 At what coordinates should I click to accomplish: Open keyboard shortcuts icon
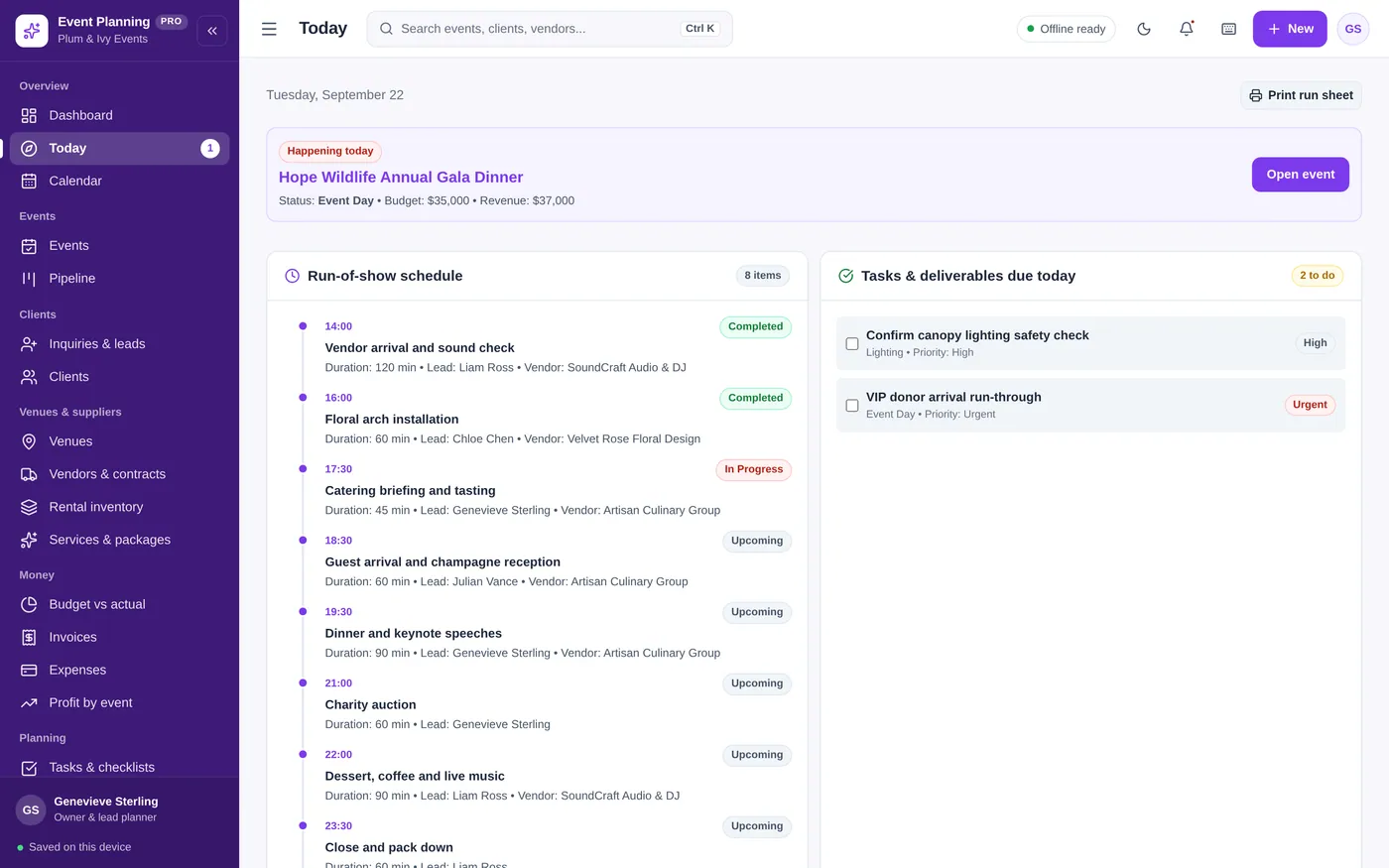pos(1228,29)
